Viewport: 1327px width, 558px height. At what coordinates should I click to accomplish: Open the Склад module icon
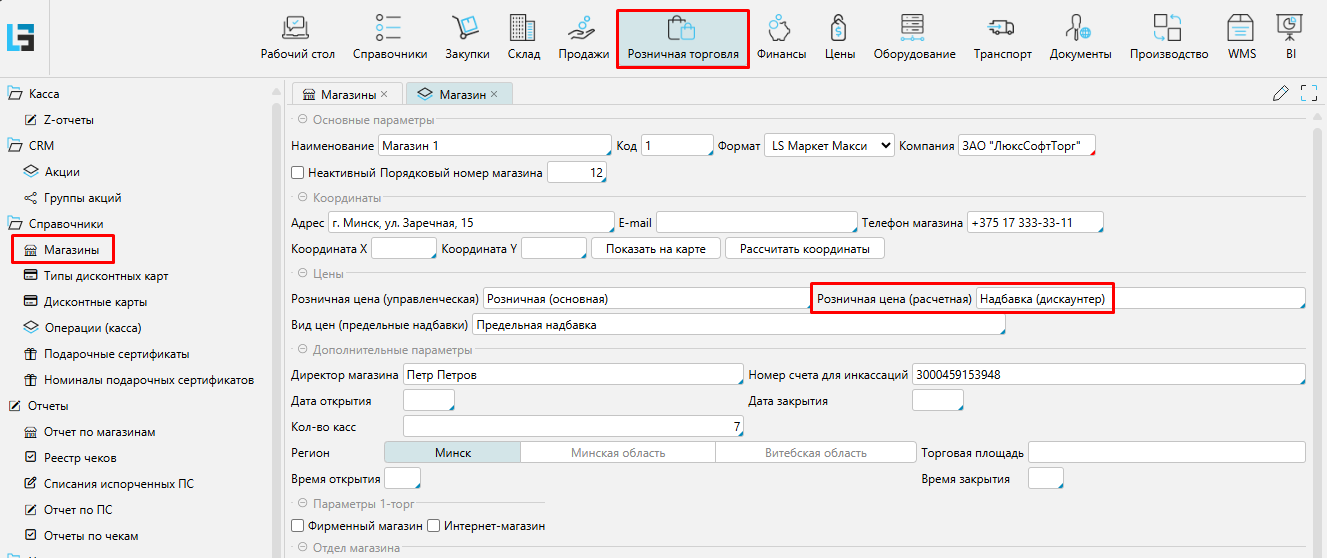click(x=522, y=28)
